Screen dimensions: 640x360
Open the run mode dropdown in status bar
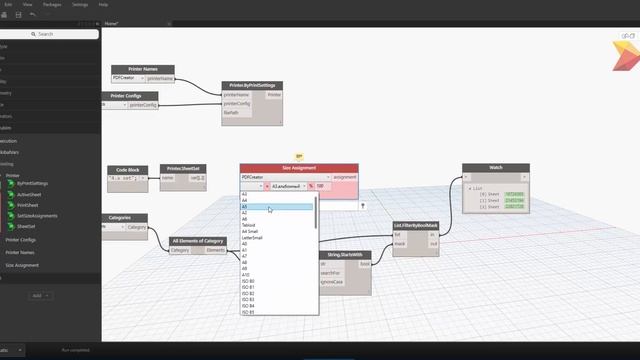11,350
